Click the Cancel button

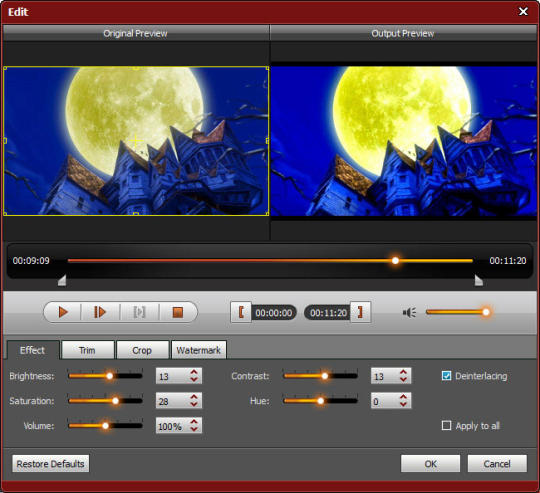pos(497,464)
